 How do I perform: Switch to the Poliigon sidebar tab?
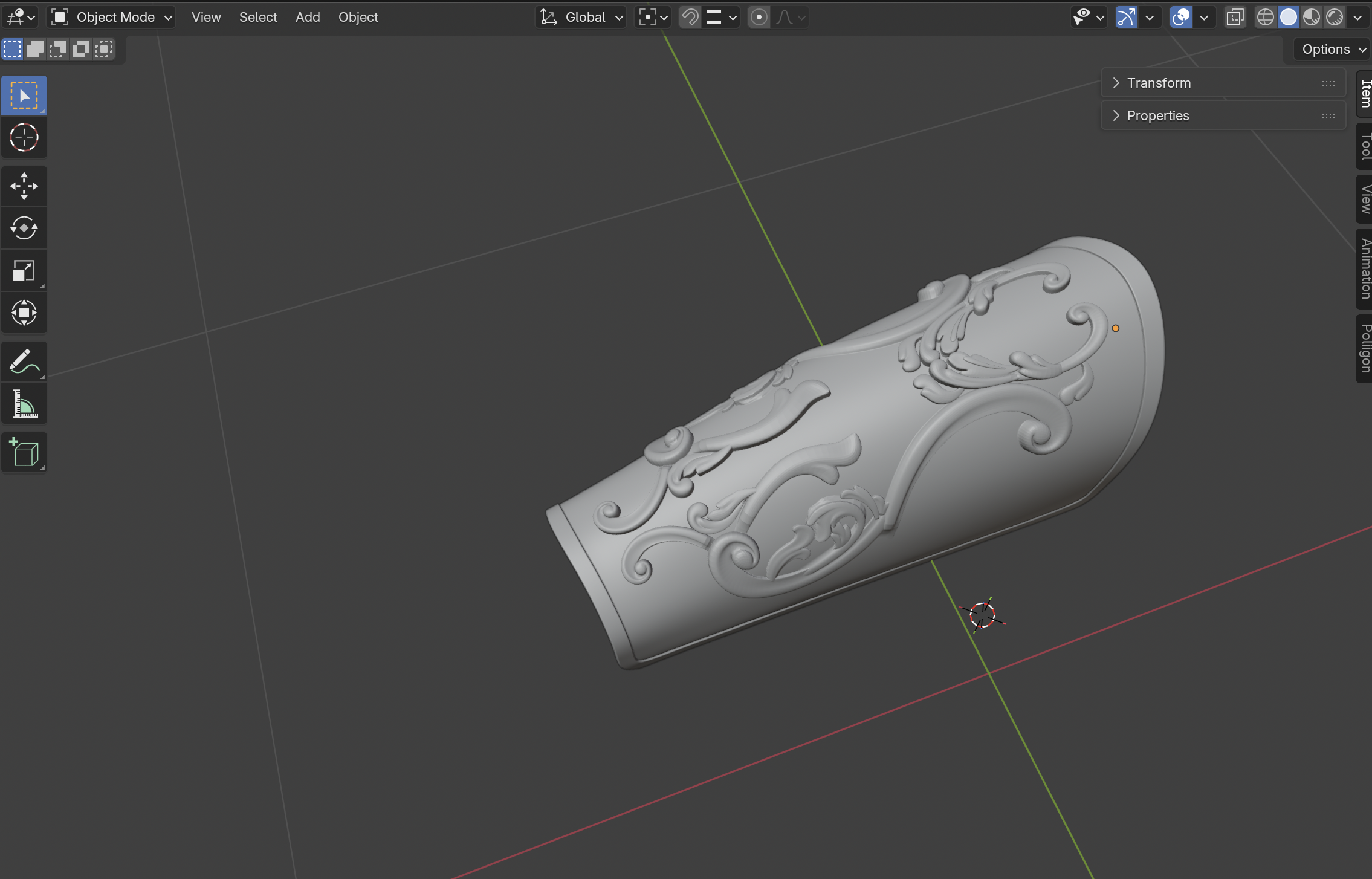click(x=1365, y=348)
